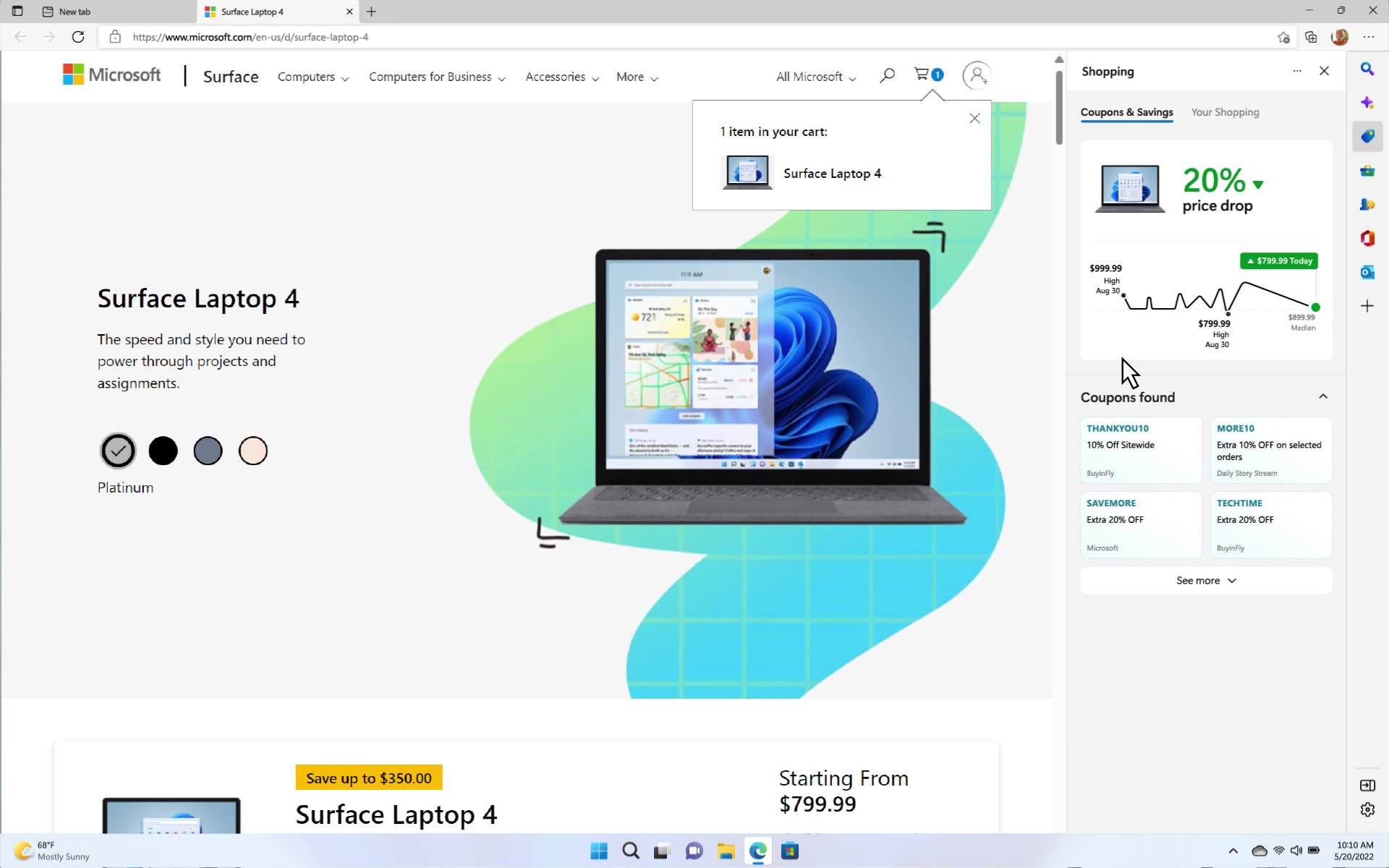Click the Coupons and Savings panel icon
Screen dimensions: 1389x868
click(1368, 136)
